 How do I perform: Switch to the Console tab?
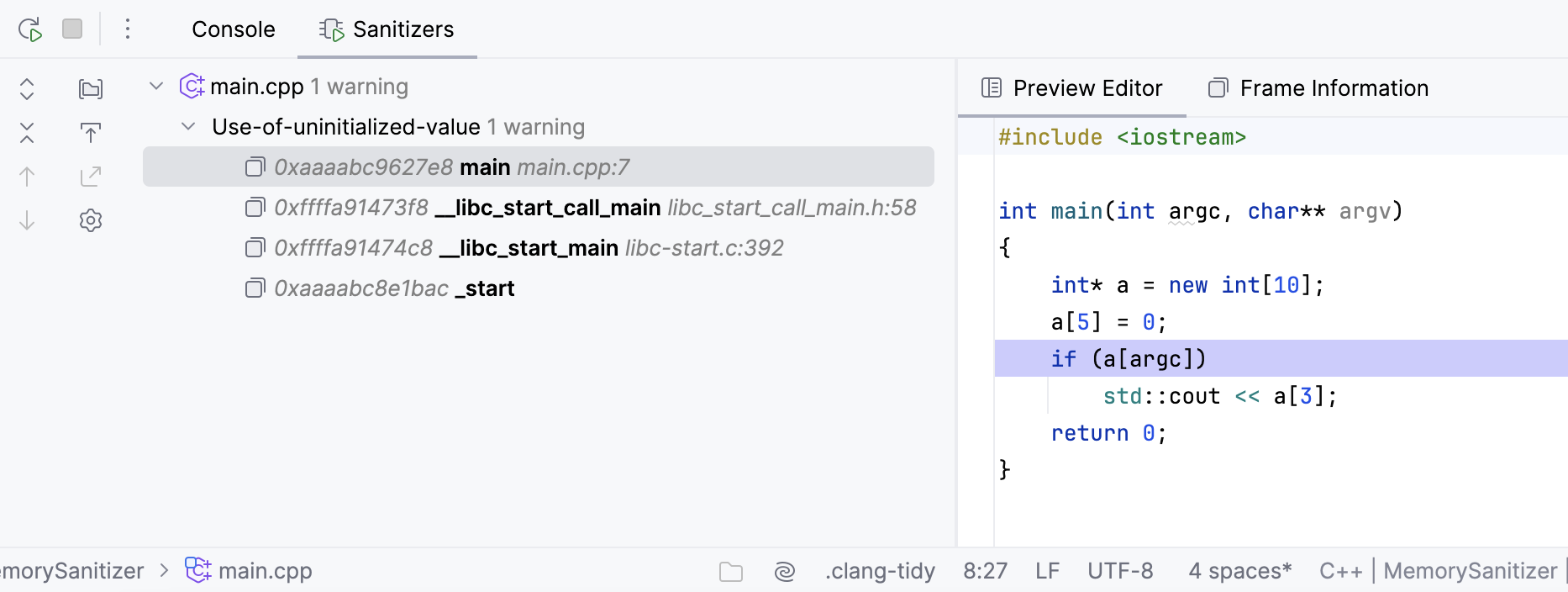click(233, 29)
